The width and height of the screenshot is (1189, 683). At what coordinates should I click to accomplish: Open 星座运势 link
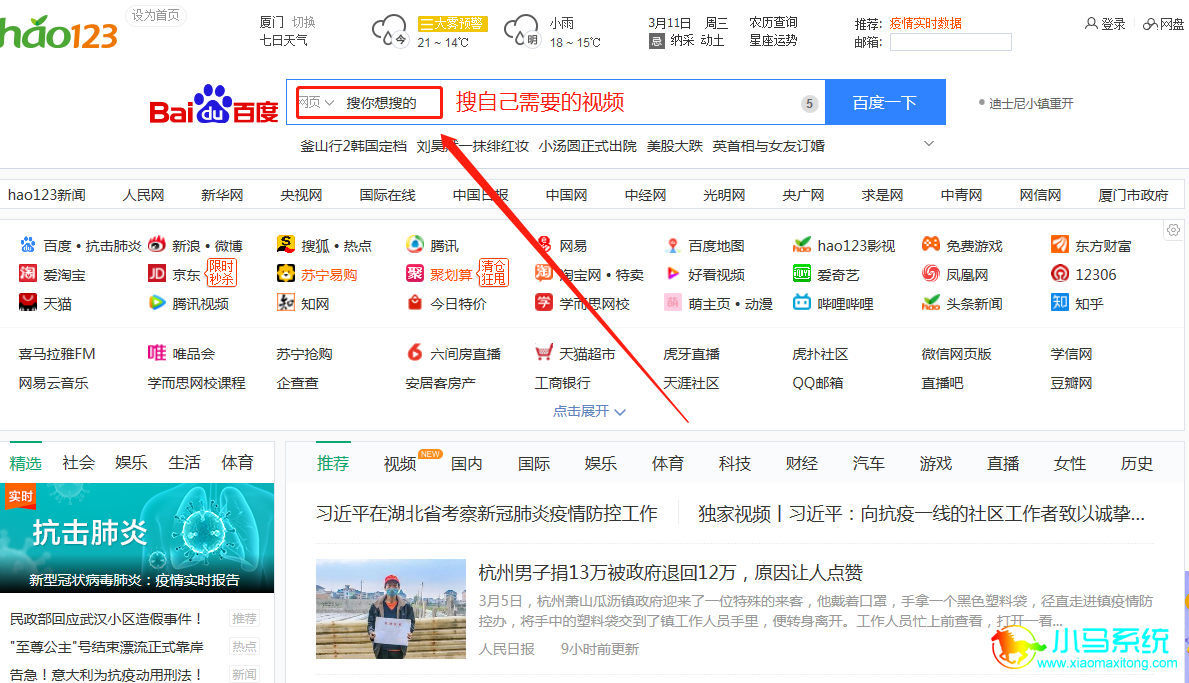(x=773, y=41)
